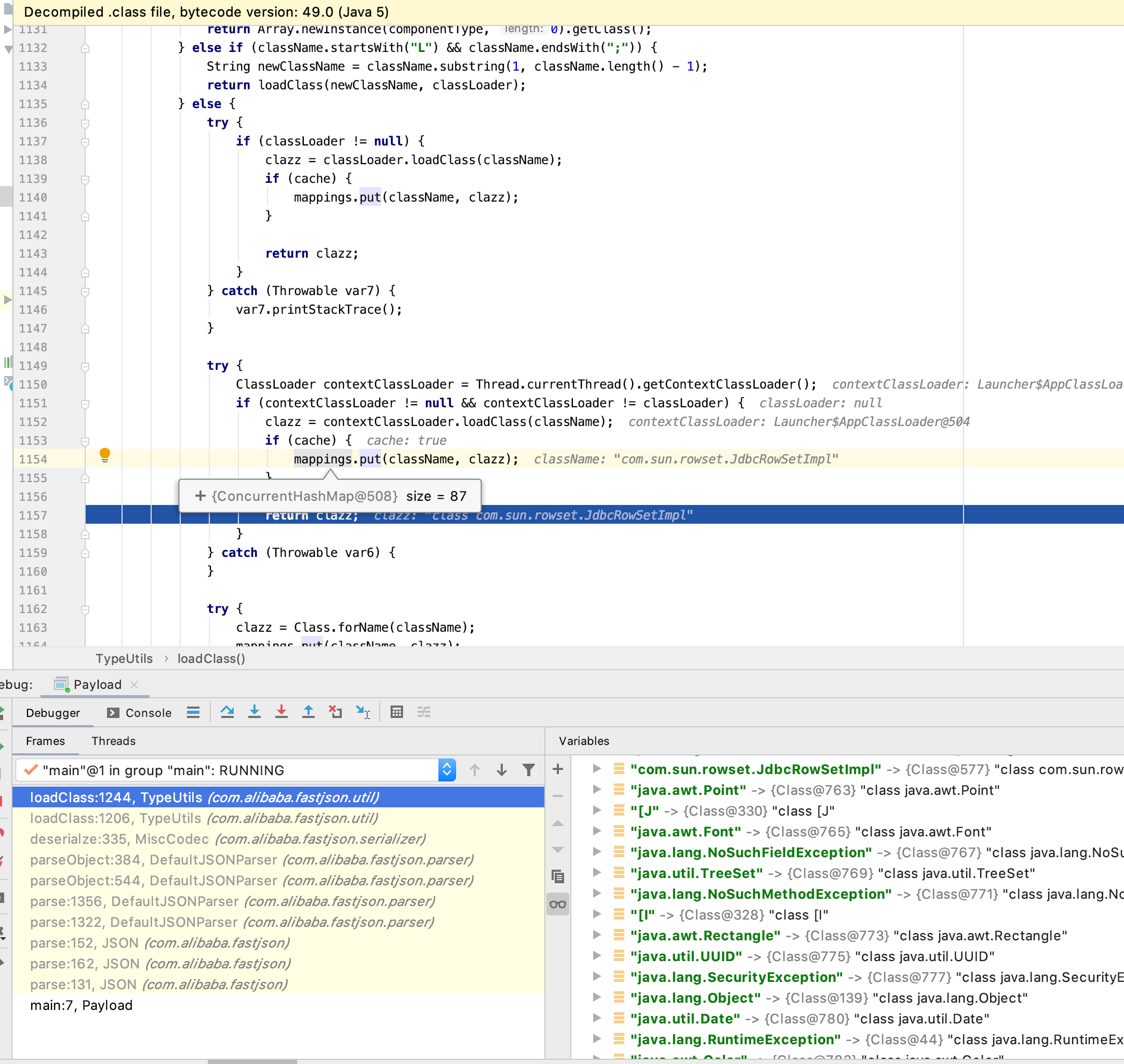This screenshot has height=1064, width=1124.
Task: Expand the java.util.Date variable entry
Action: pyautogui.click(x=597, y=1018)
